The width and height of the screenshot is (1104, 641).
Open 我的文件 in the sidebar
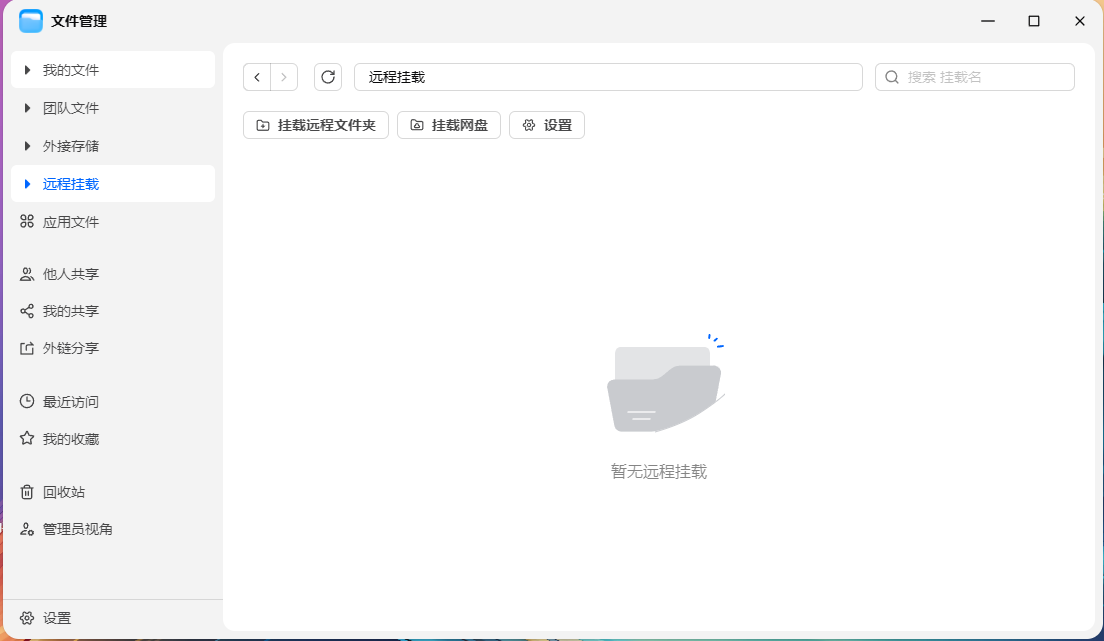[x=113, y=70]
